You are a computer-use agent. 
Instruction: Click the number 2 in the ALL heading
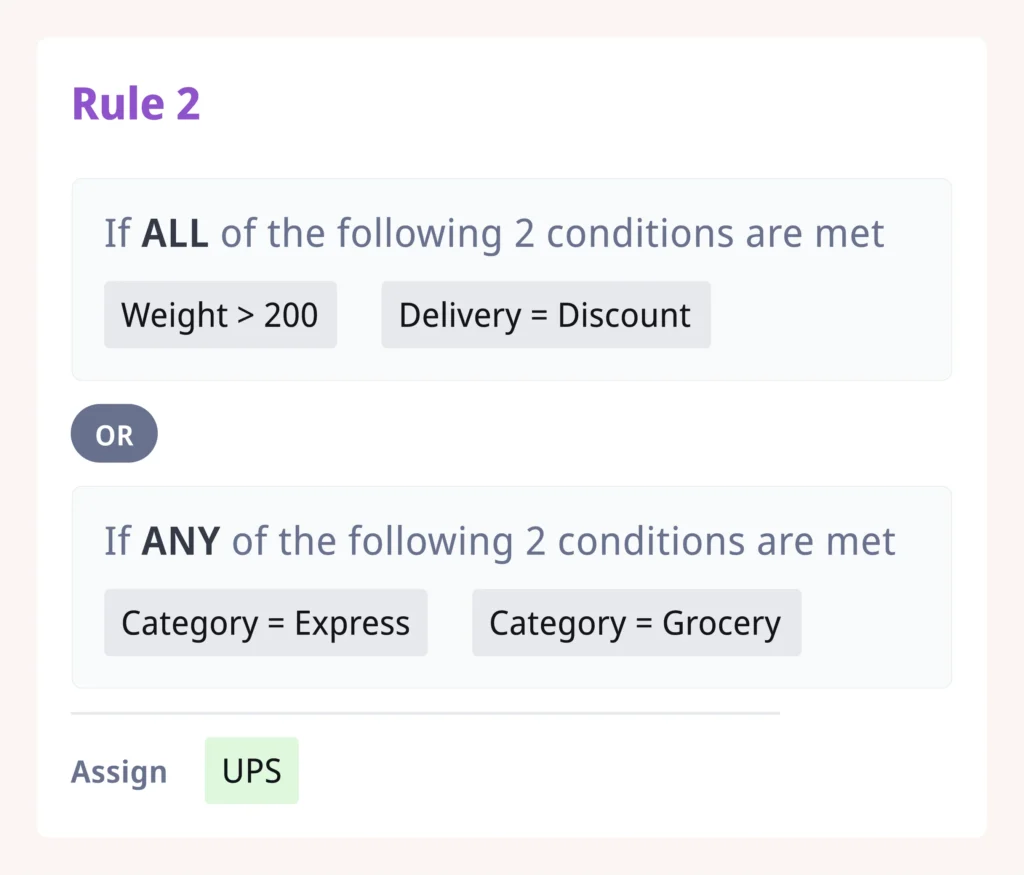[x=524, y=234]
